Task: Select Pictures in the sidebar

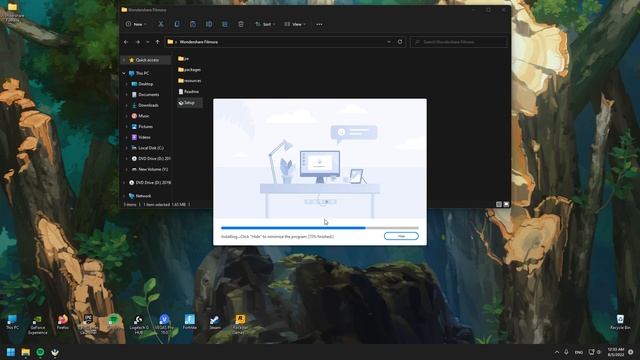Action: (x=142, y=127)
